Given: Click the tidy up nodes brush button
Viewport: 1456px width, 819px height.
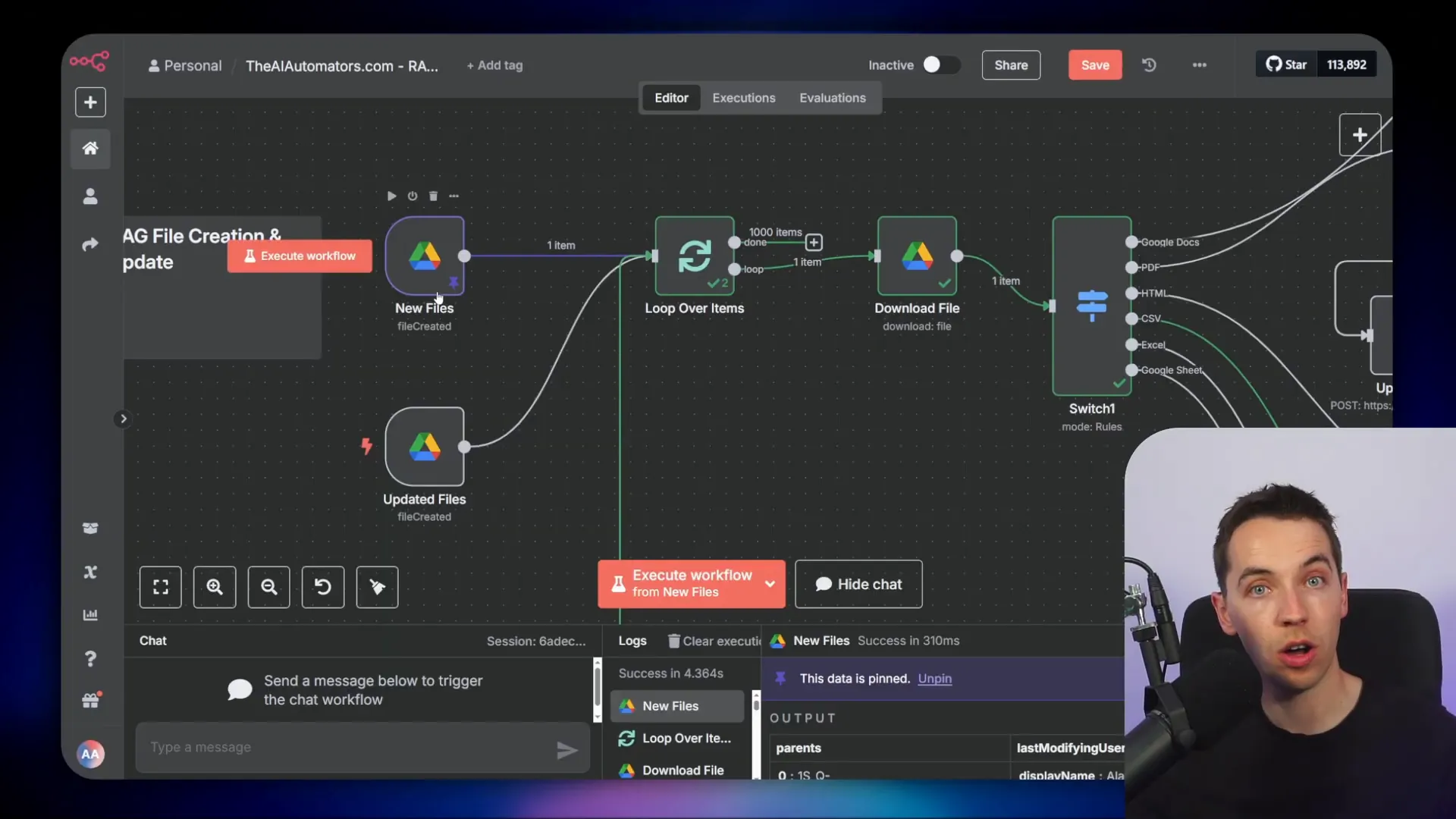Looking at the screenshot, I should point(377,587).
